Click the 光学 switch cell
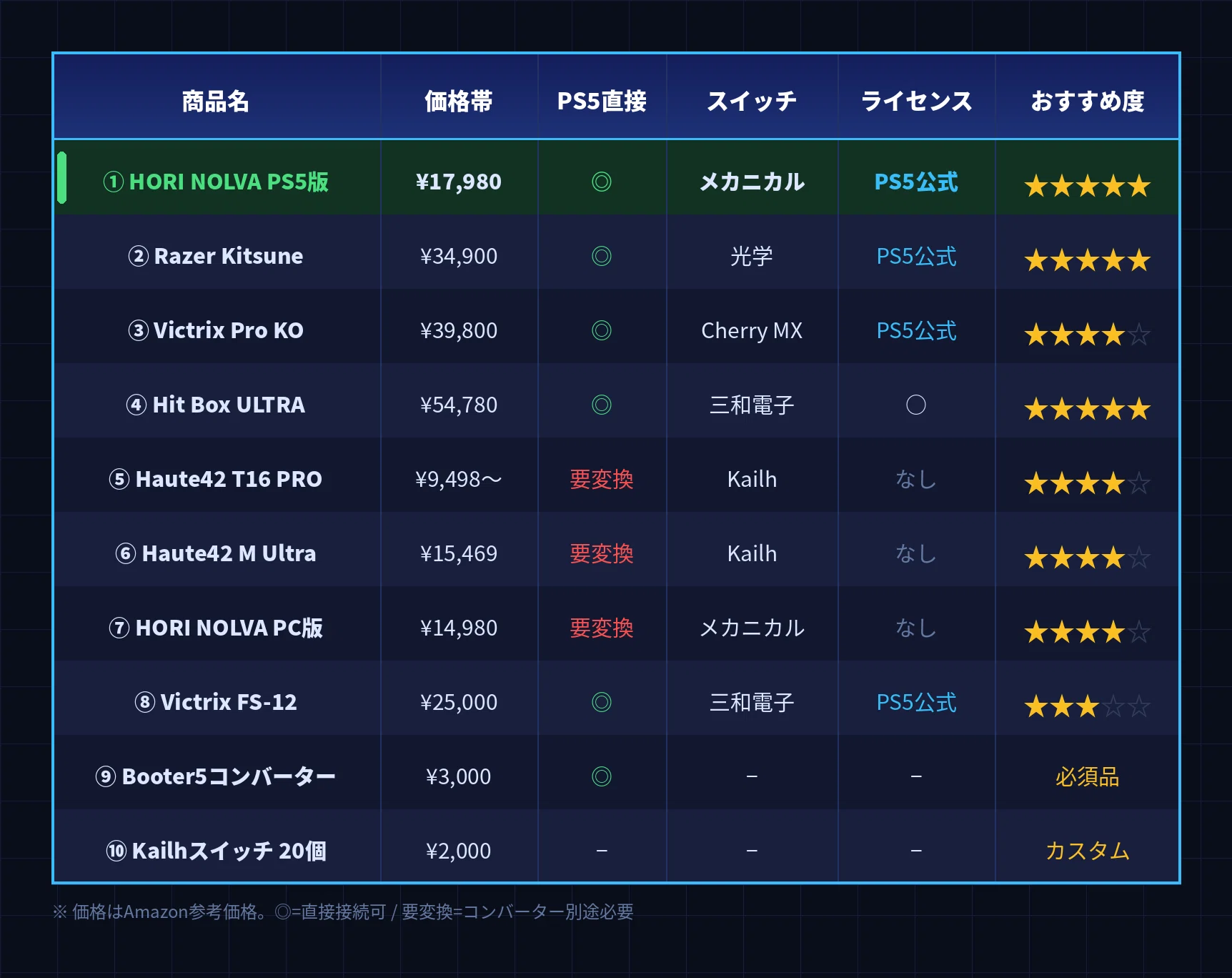The width and height of the screenshot is (1232, 978). pos(752,256)
